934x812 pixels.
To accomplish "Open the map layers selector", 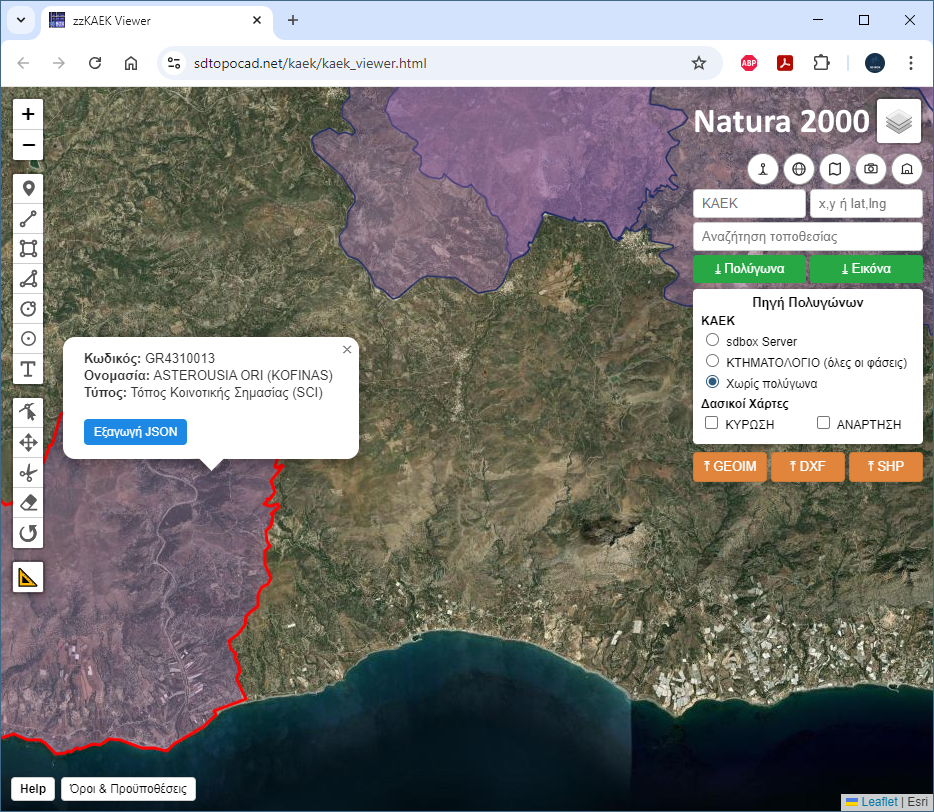I will click(x=899, y=121).
